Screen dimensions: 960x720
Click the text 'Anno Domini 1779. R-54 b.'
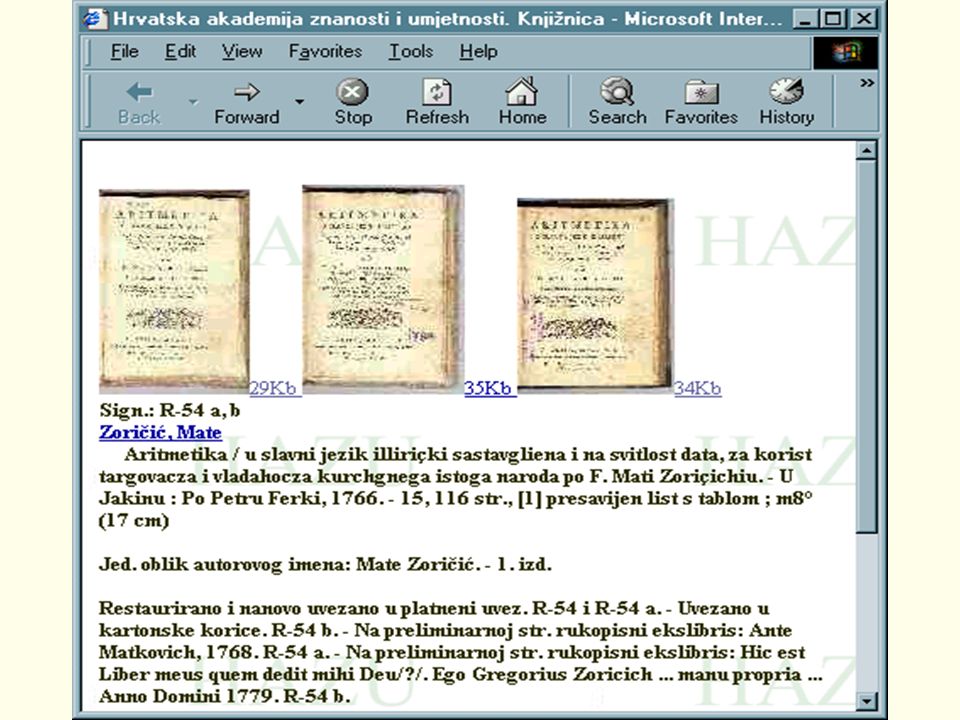(x=225, y=696)
